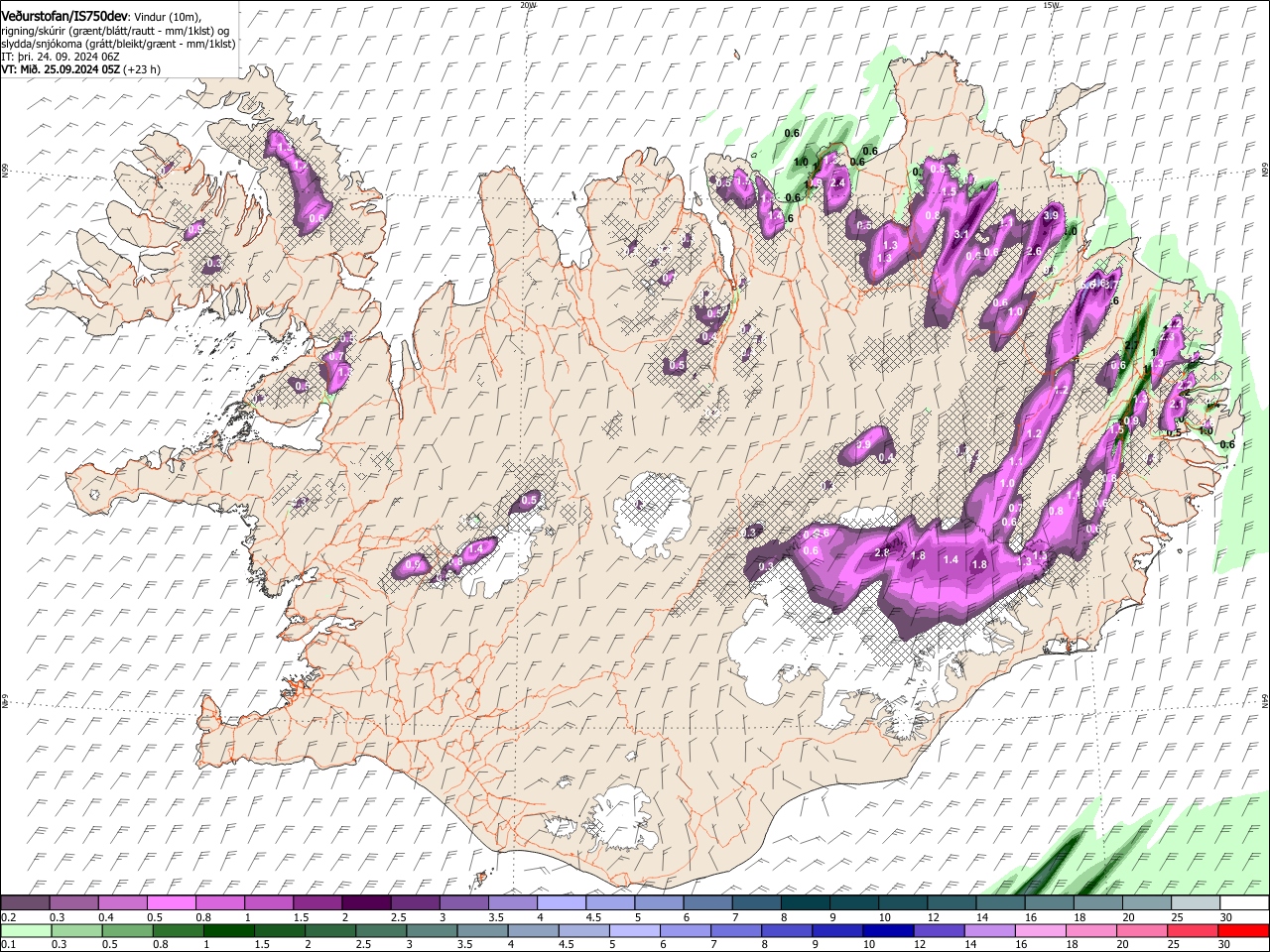Click the 2.8 precipitation value on the map
1270x952 pixels.
pyautogui.click(x=880, y=552)
